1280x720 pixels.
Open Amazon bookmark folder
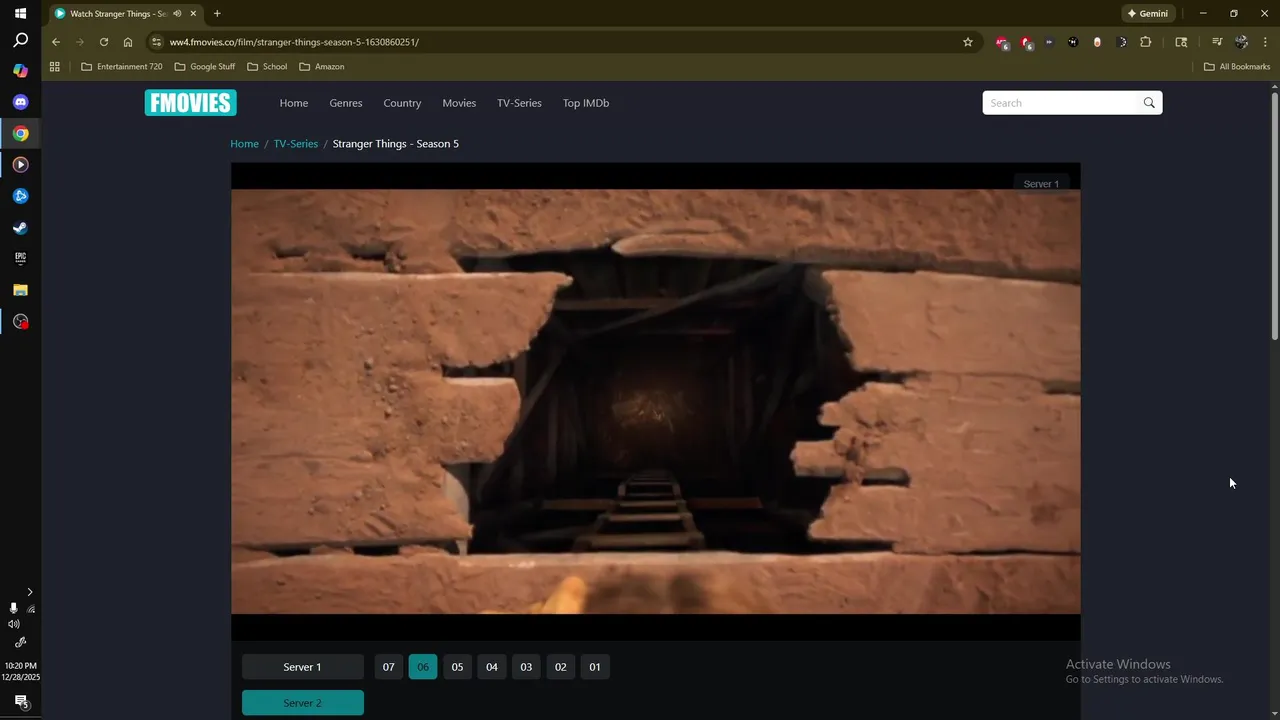pyautogui.click(x=322, y=67)
